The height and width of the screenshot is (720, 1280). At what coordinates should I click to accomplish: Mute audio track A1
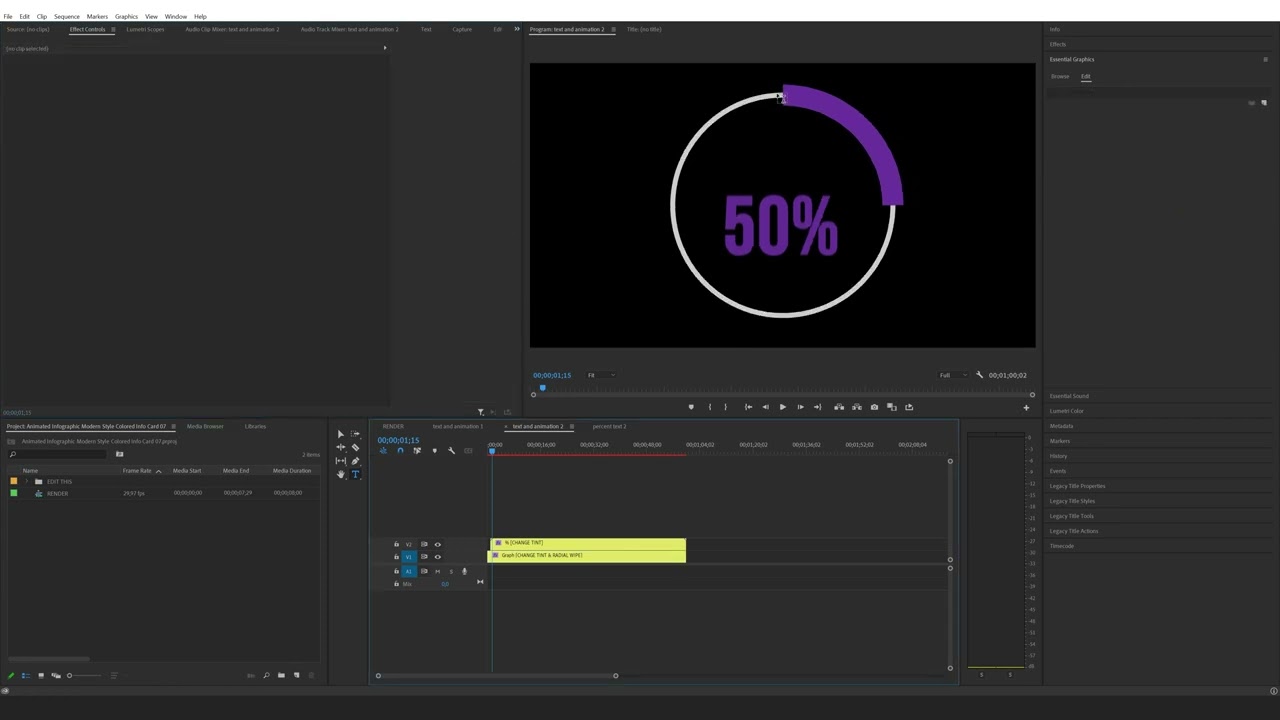[437, 571]
